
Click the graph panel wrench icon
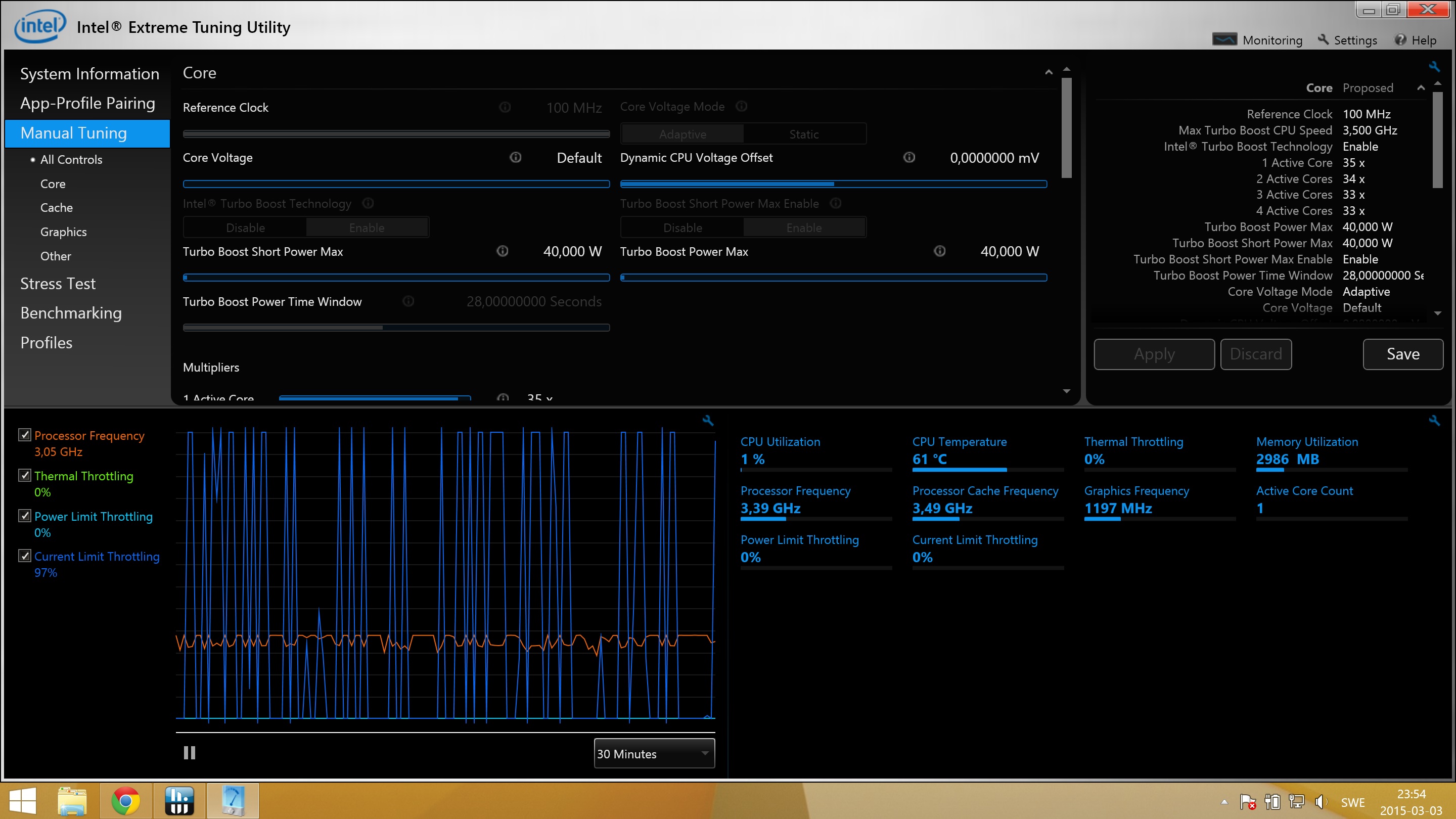tap(708, 421)
